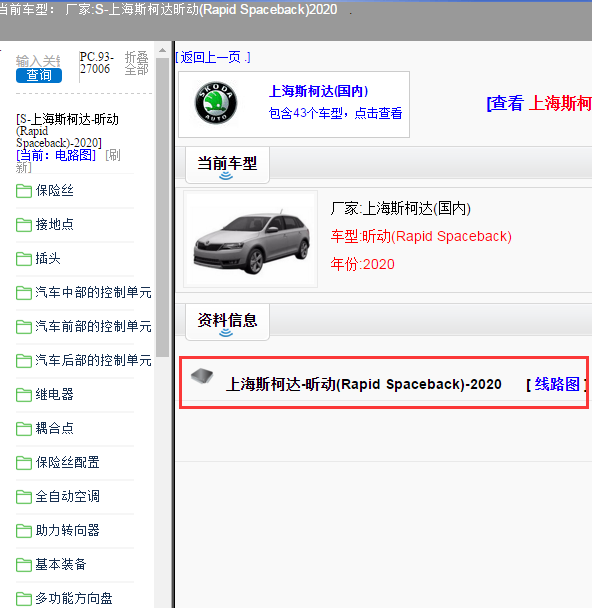Open the 基本装备 folder icon
This screenshot has height=608, width=592.
point(24,565)
